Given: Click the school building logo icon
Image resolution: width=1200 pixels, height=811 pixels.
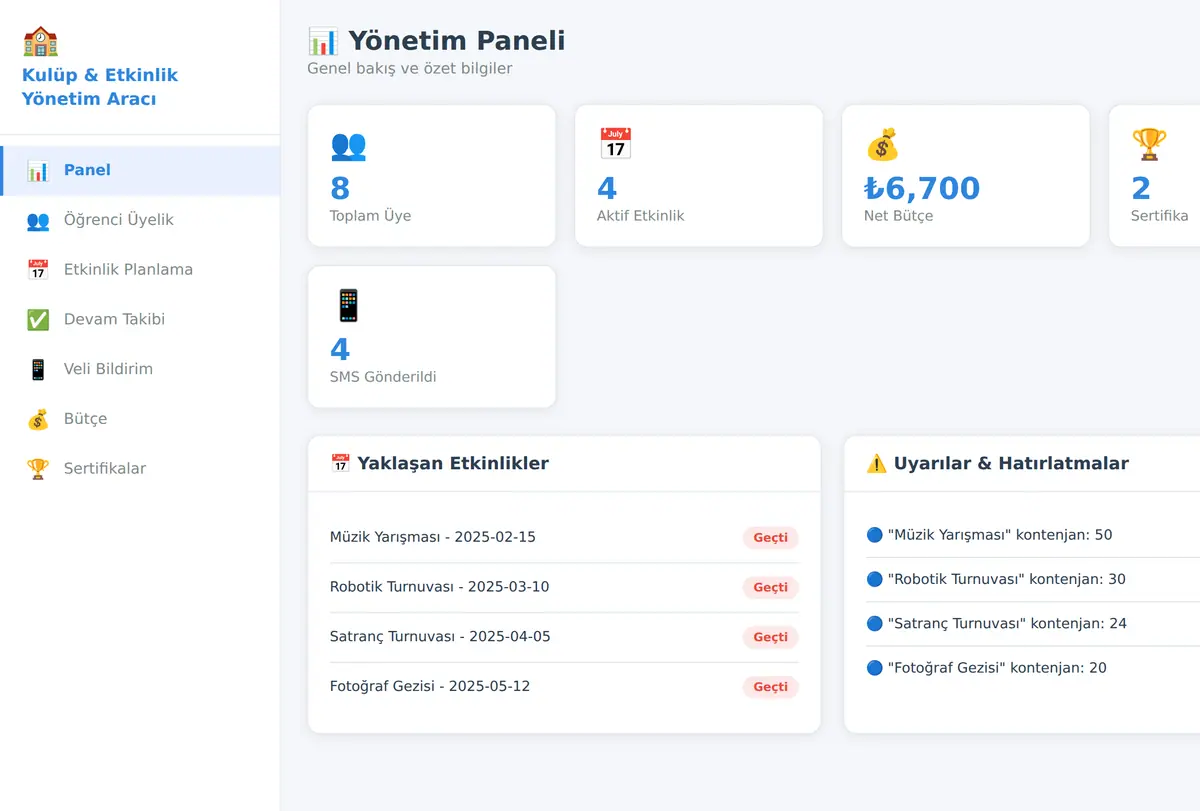Looking at the screenshot, I should (x=40, y=41).
